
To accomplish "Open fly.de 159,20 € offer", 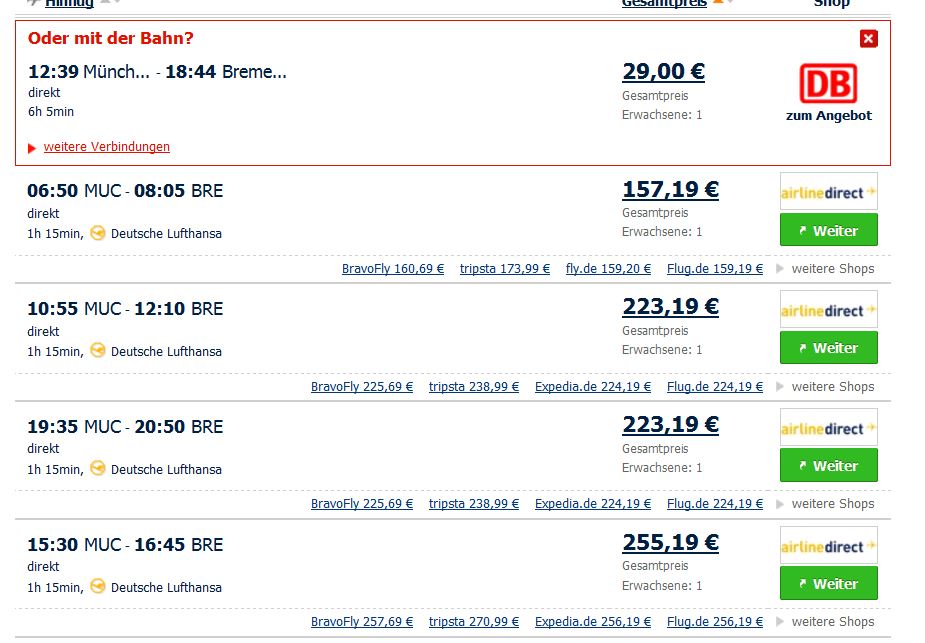I will tap(608, 269).
